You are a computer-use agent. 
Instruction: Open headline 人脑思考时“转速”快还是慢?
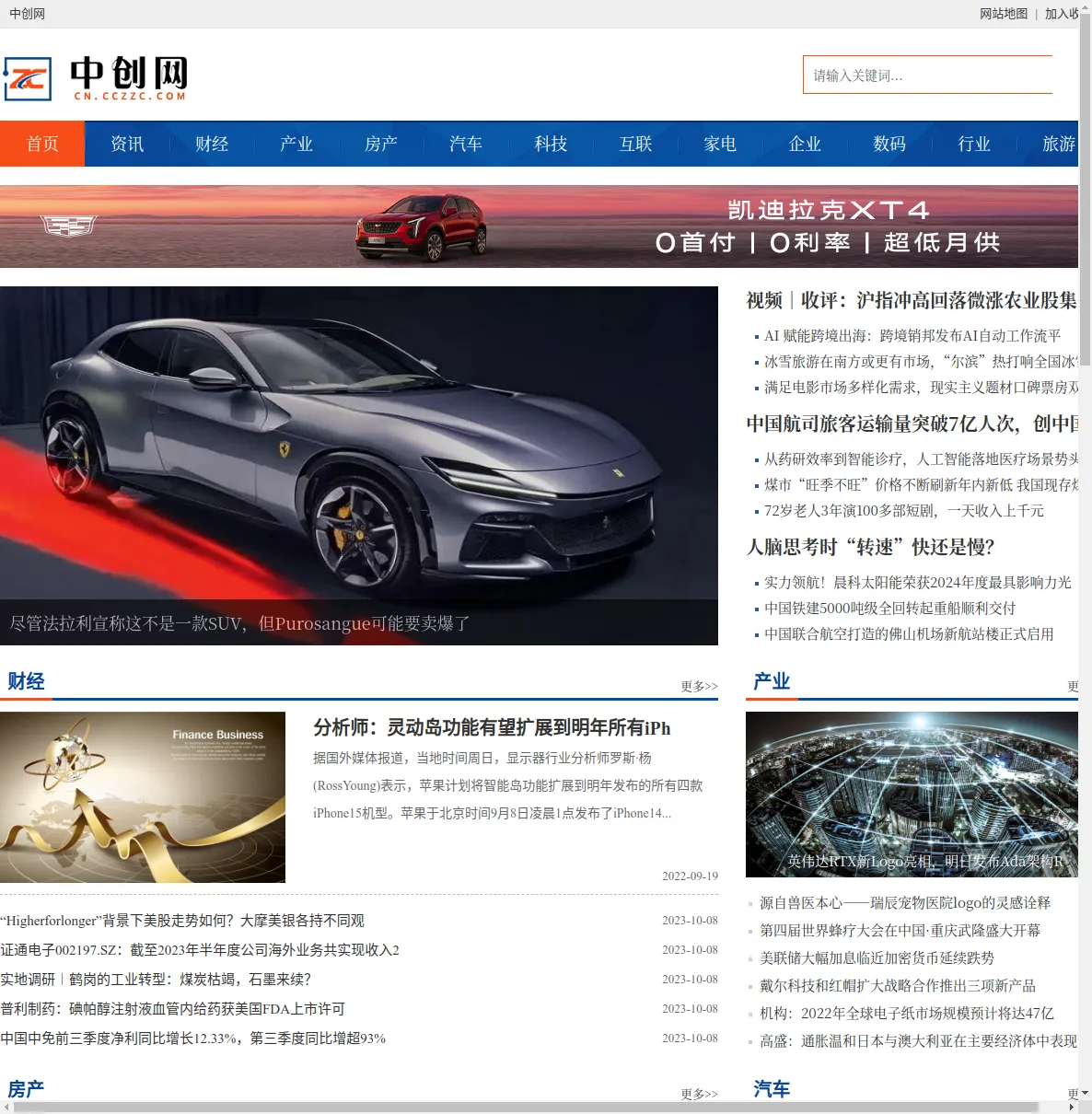click(x=870, y=547)
